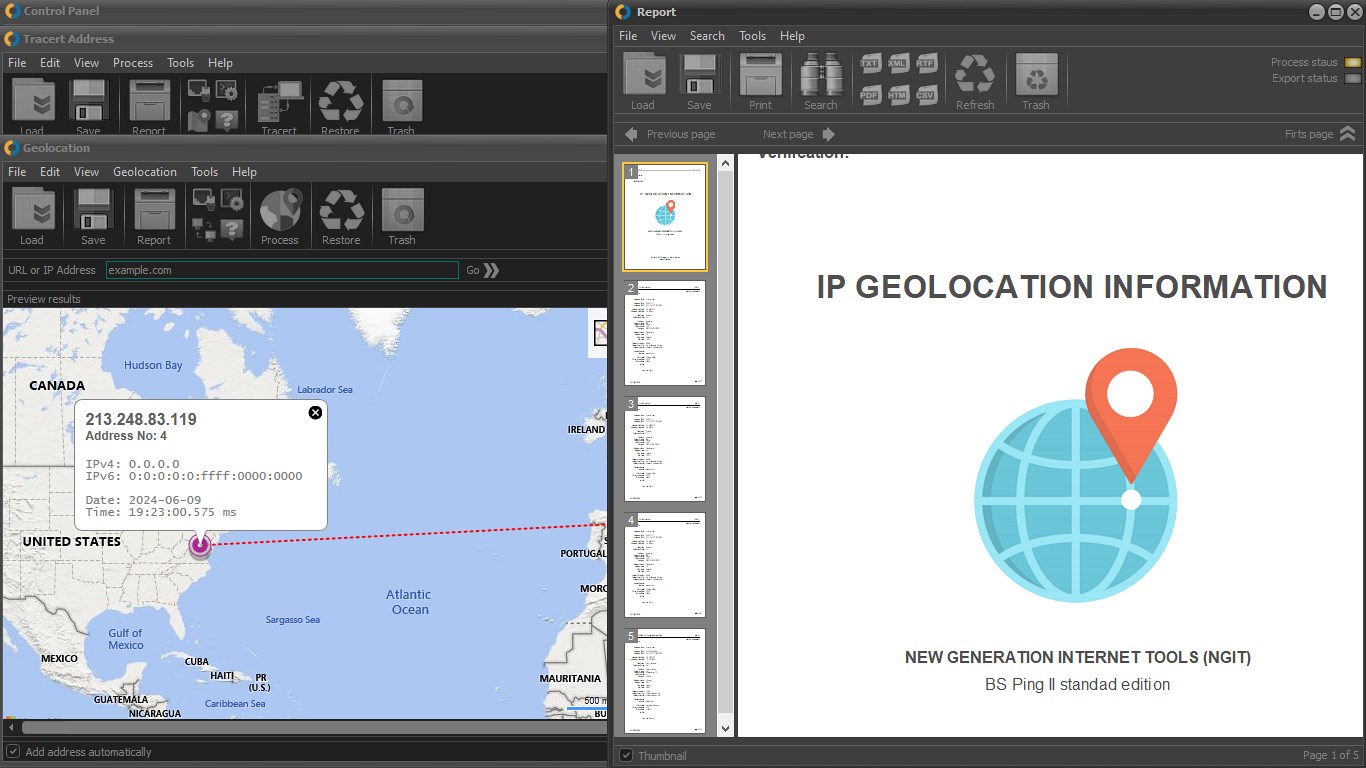Open View menu in Report window

tap(663, 36)
